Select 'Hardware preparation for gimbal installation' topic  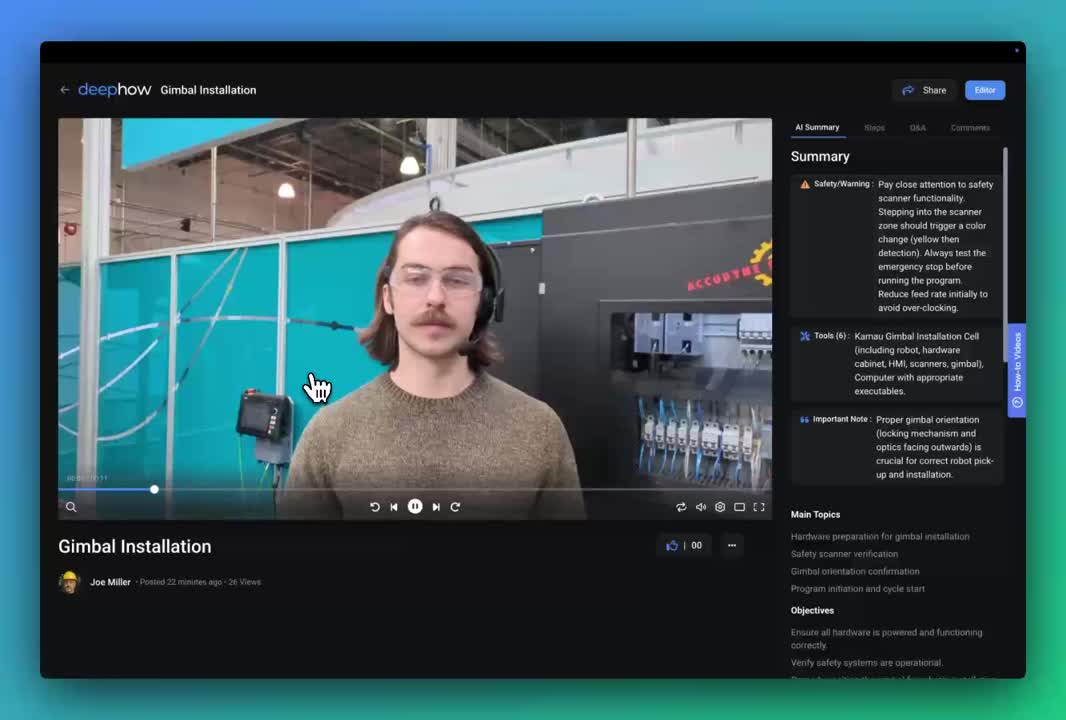click(880, 536)
